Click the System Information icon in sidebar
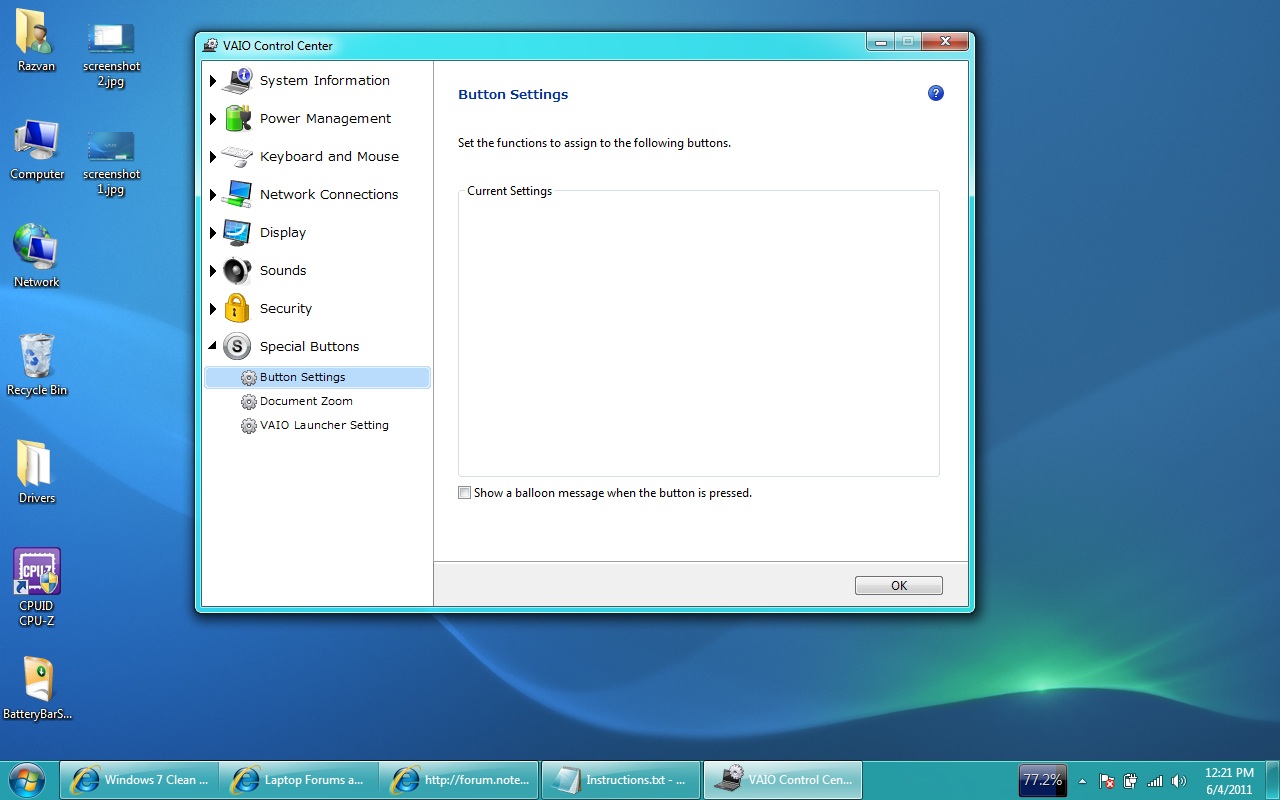1280x800 pixels. click(x=237, y=81)
